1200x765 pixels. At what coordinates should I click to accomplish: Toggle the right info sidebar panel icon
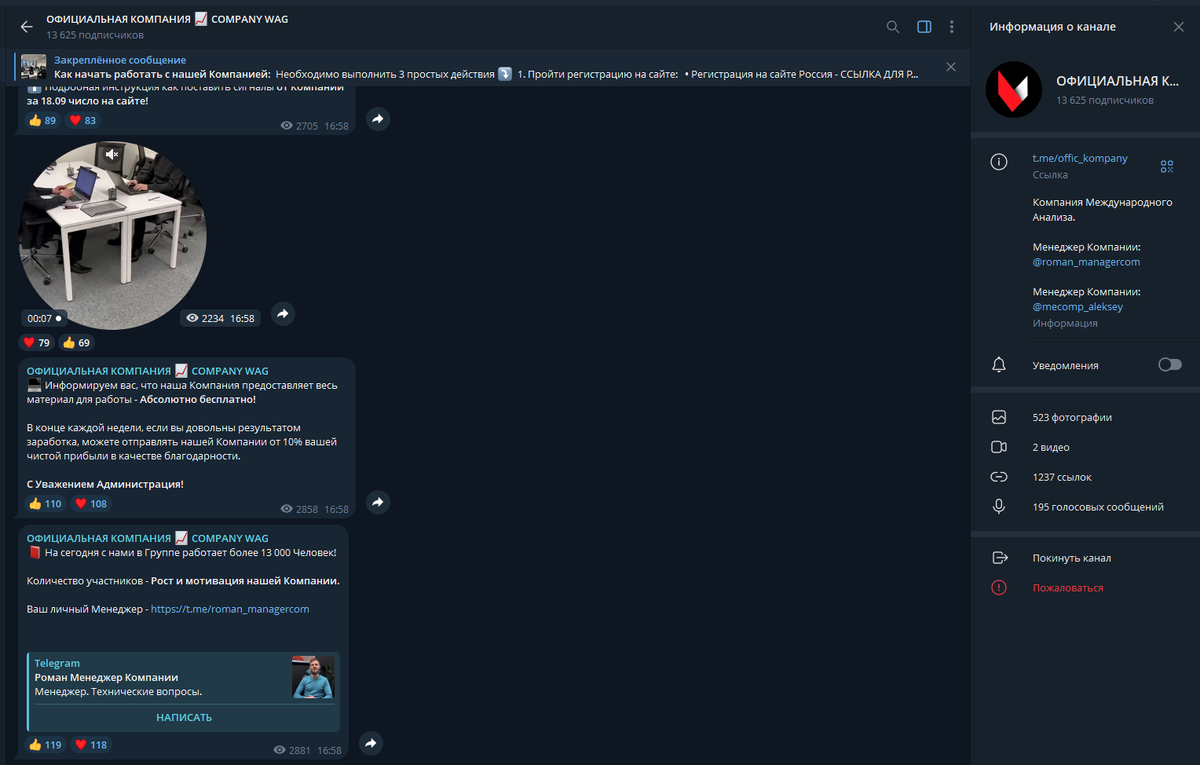pyautogui.click(x=924, y=27)
